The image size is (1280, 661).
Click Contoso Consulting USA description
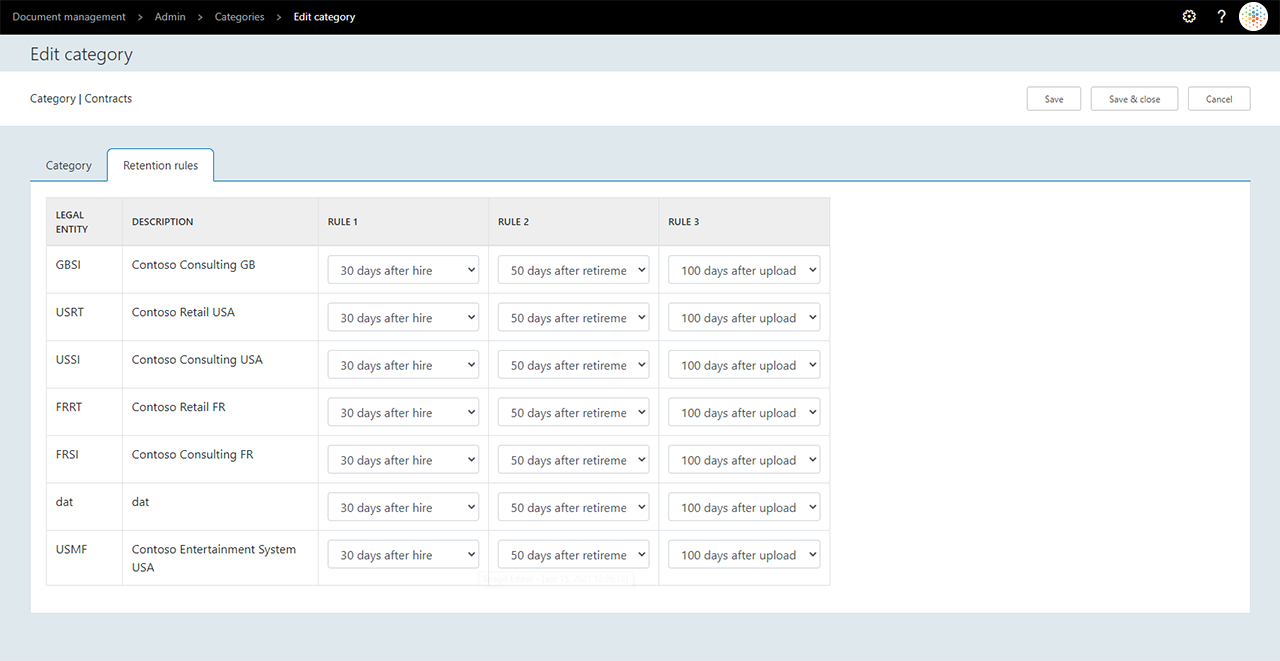point(197,359)
